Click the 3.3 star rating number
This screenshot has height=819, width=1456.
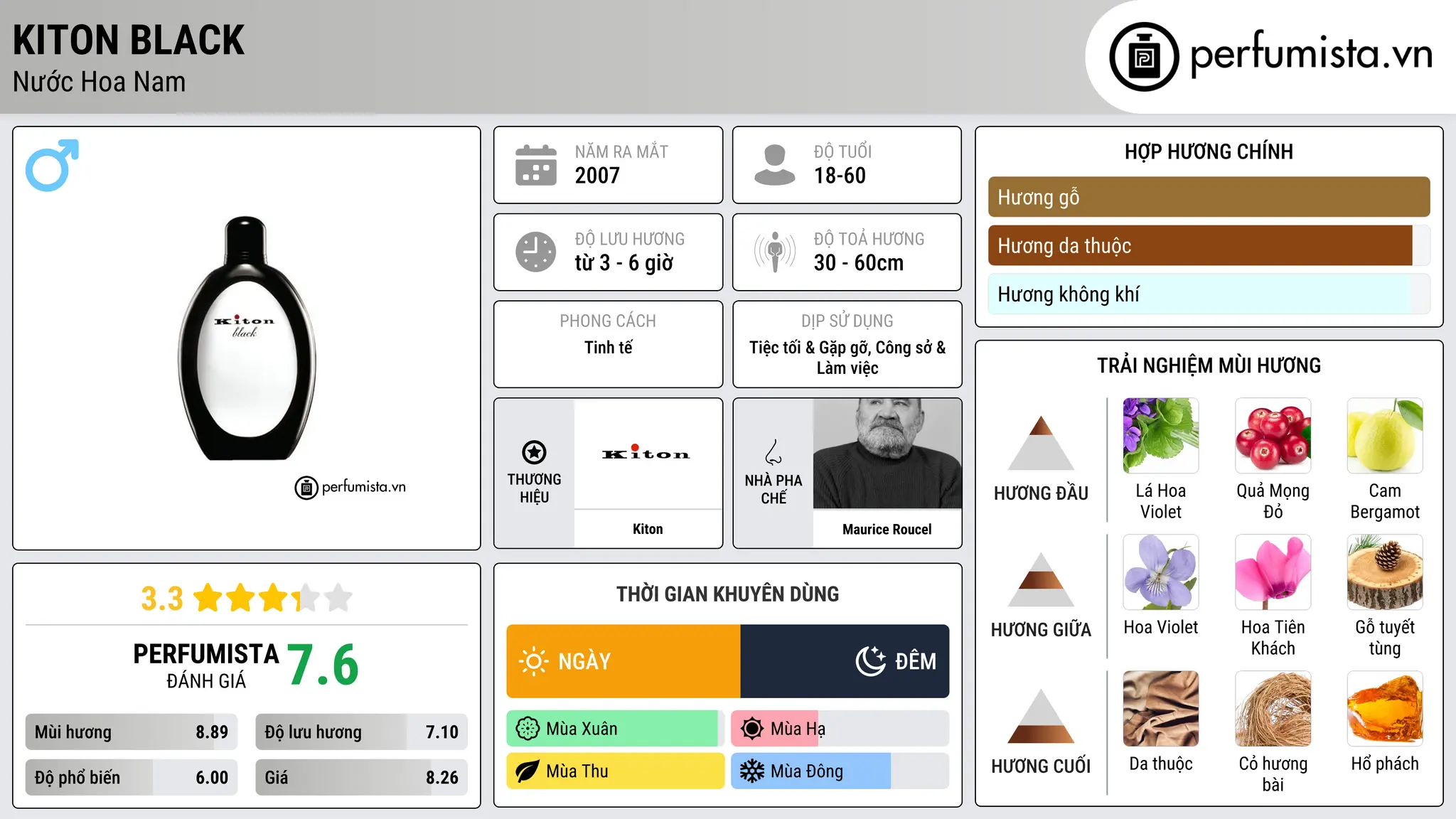tap(162, 599)
